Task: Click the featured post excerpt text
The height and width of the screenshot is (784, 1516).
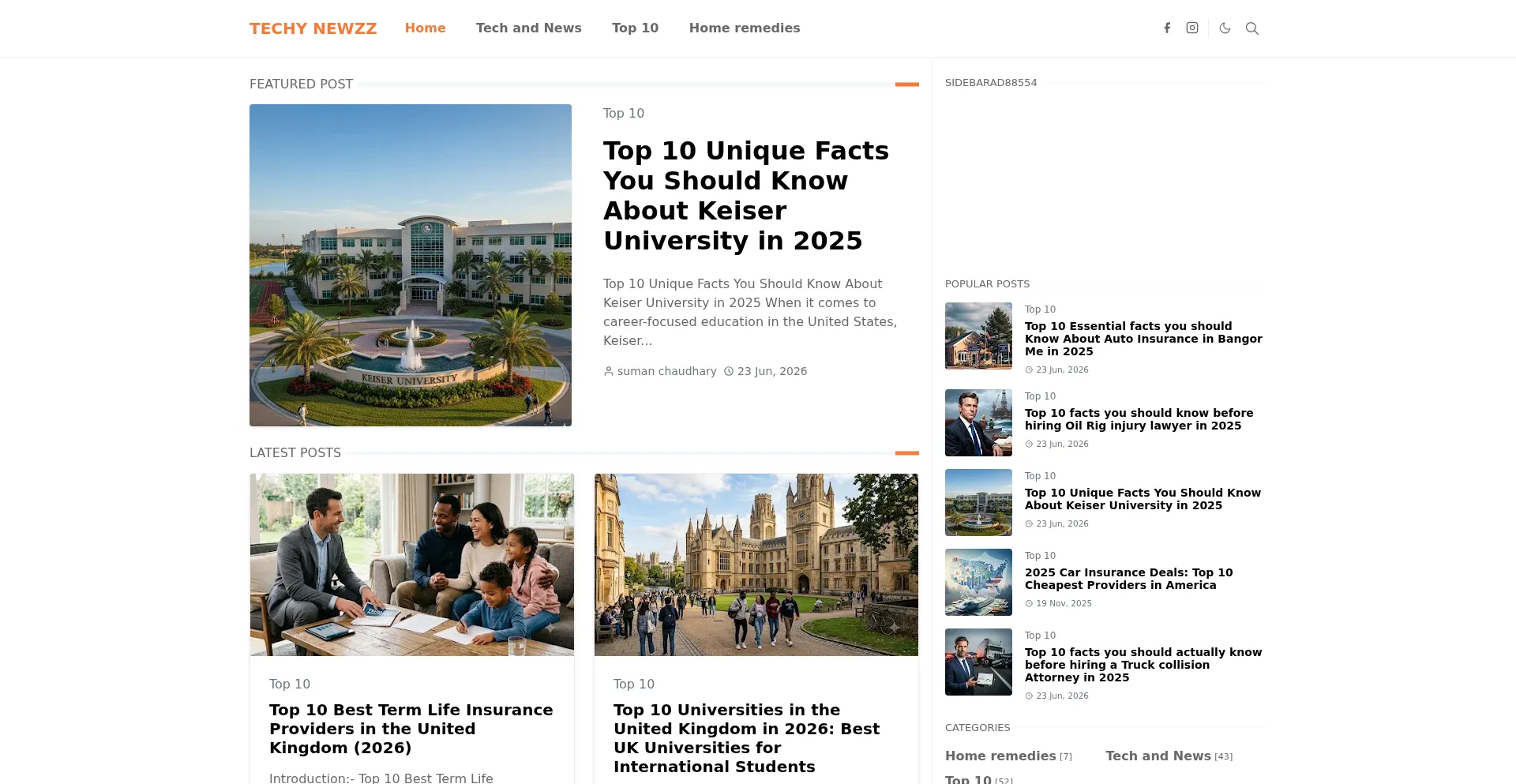Action: coord(750,313)
